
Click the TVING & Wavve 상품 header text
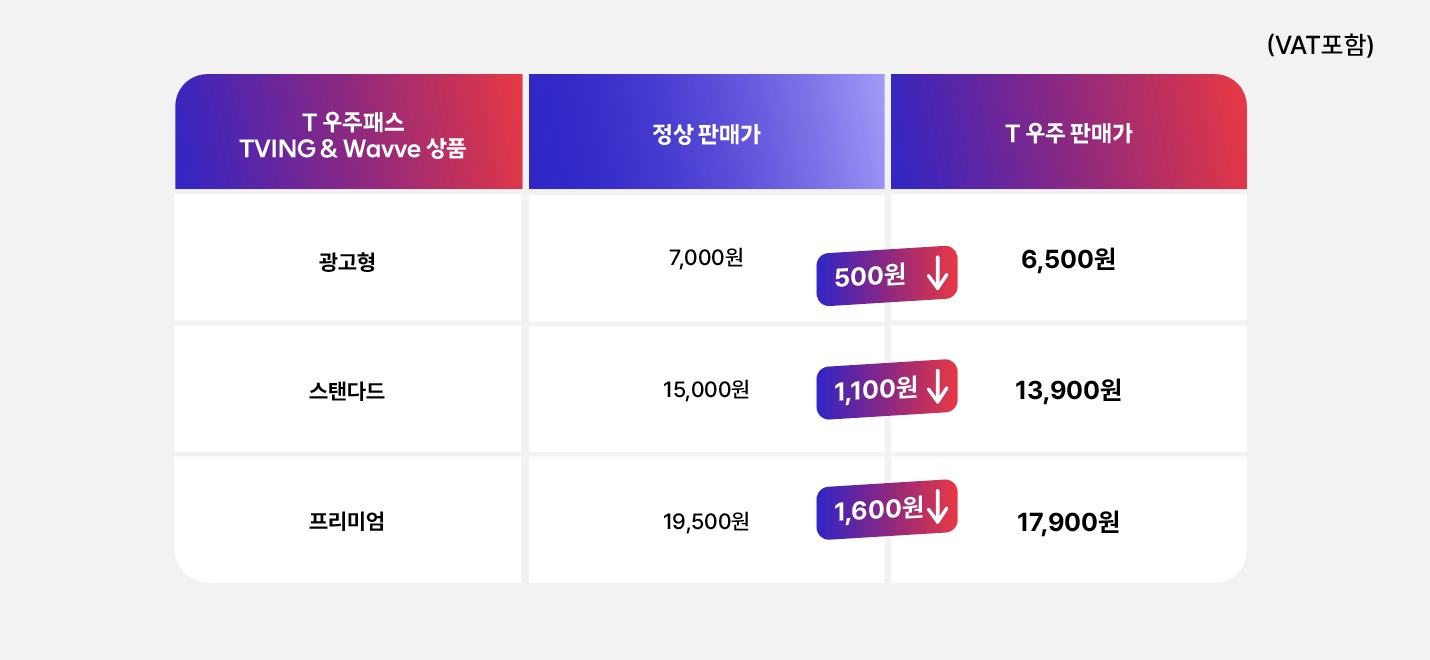(x=352, y=150)
